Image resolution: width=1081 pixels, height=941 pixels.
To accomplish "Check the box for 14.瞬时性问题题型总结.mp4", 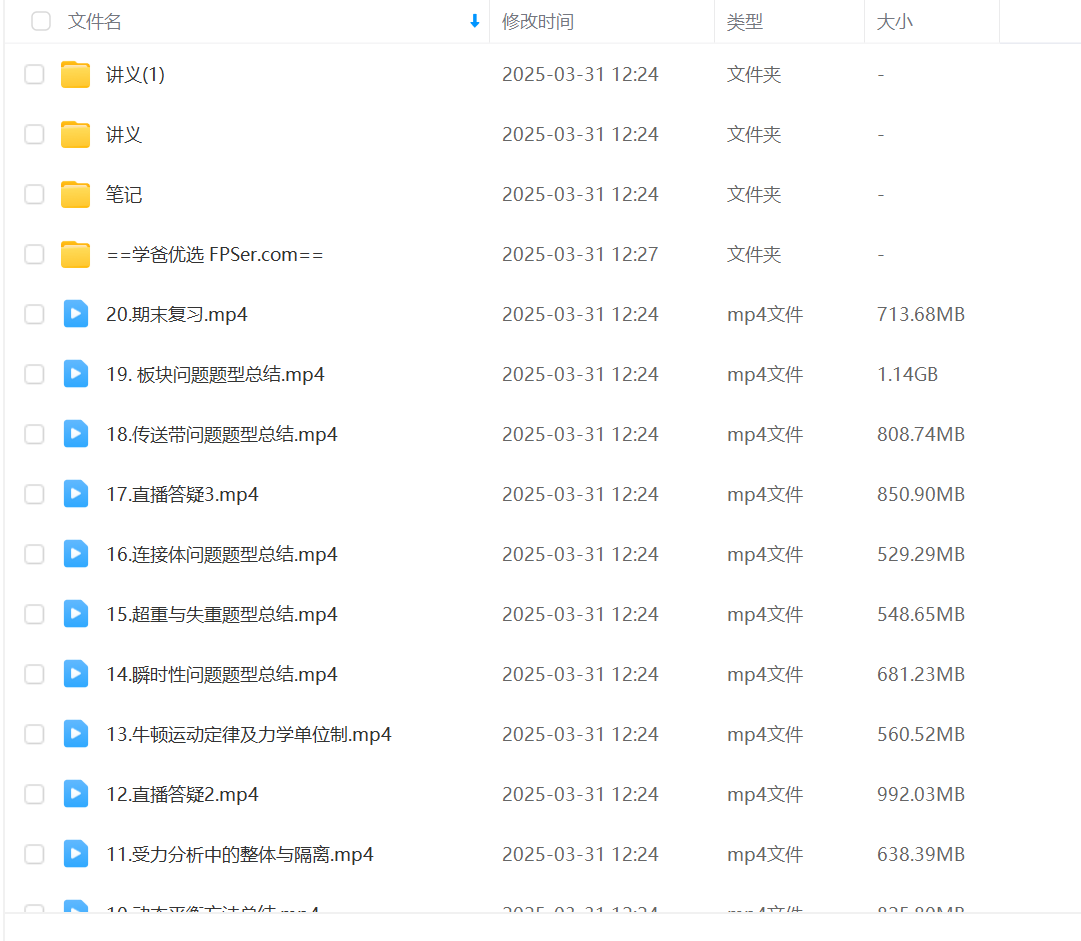I will pyautogui.click(x=34, y=674).
